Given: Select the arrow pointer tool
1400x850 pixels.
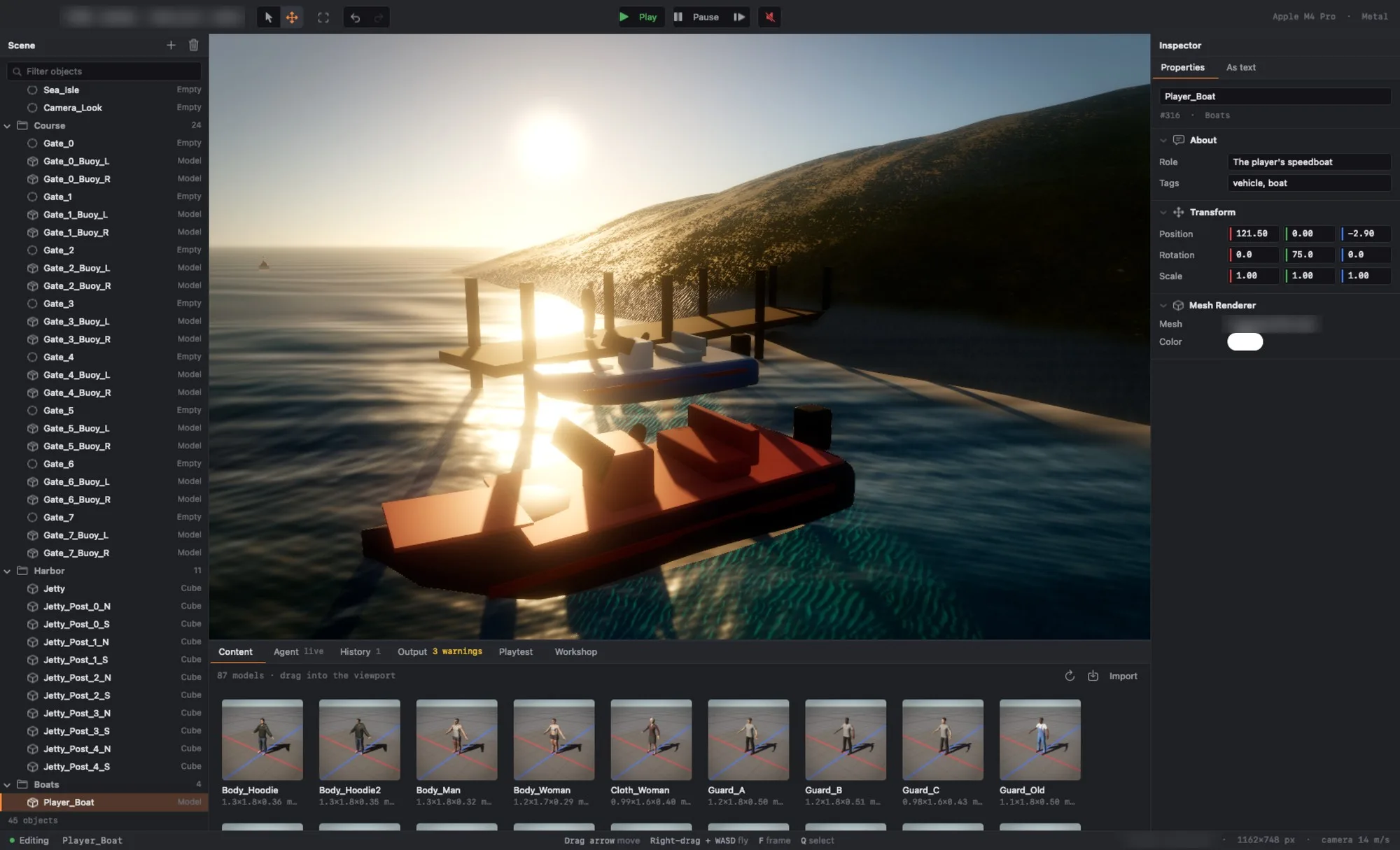Looking at the screenshot, I should click(x=268, y=17).
